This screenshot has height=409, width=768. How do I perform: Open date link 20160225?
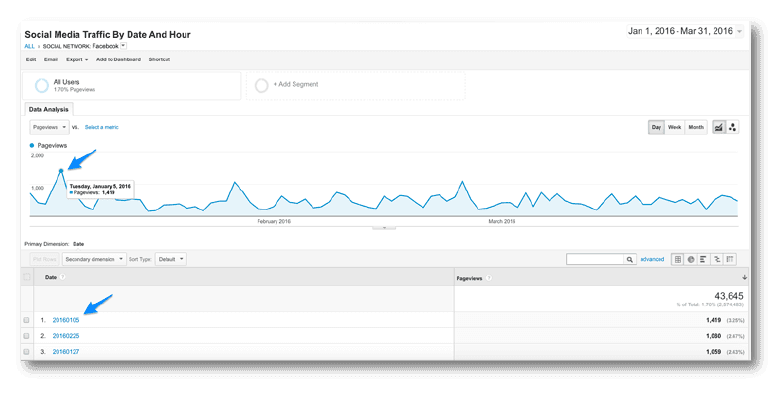coord(66,336)
